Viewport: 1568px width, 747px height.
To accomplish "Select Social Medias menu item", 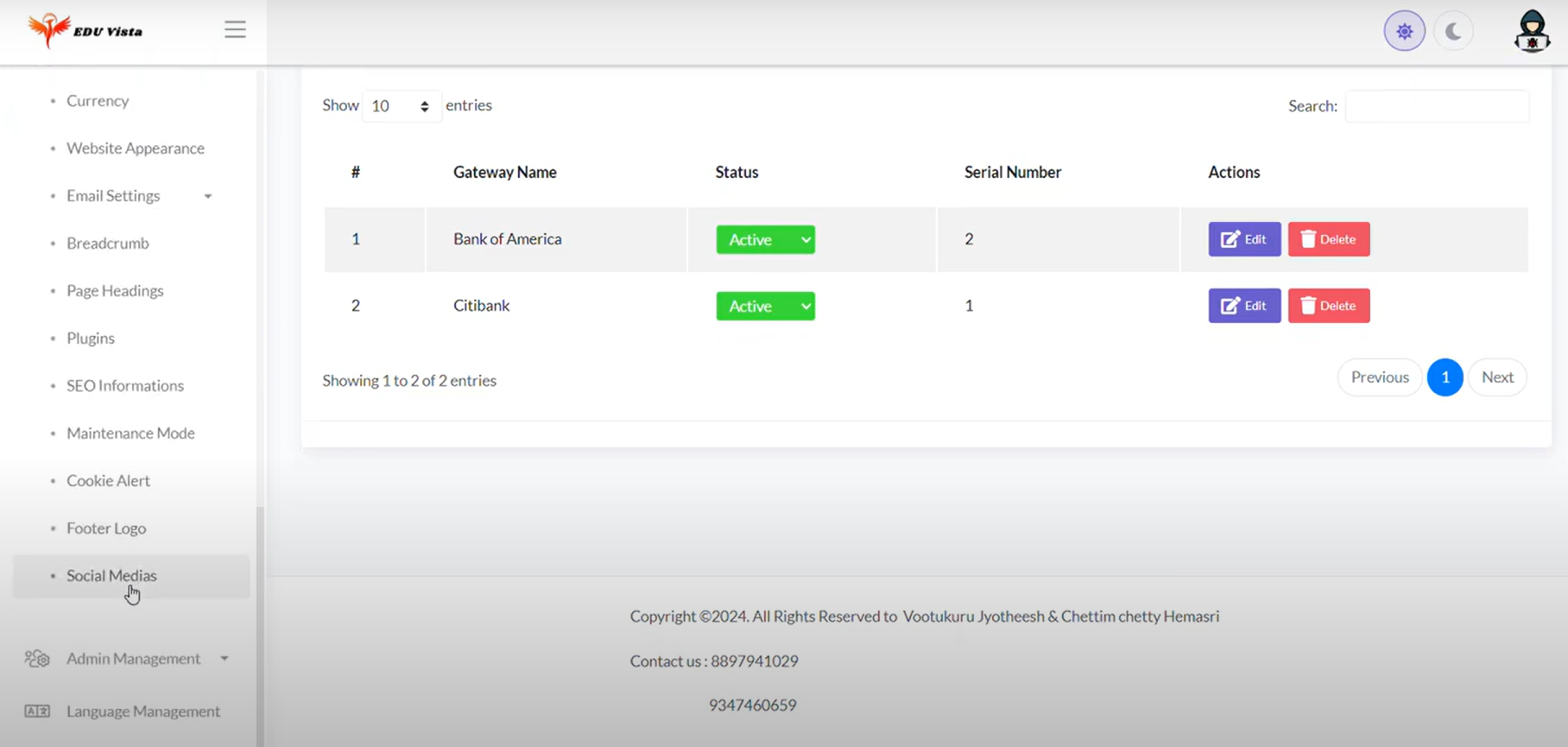I will (x=131, y=576).
